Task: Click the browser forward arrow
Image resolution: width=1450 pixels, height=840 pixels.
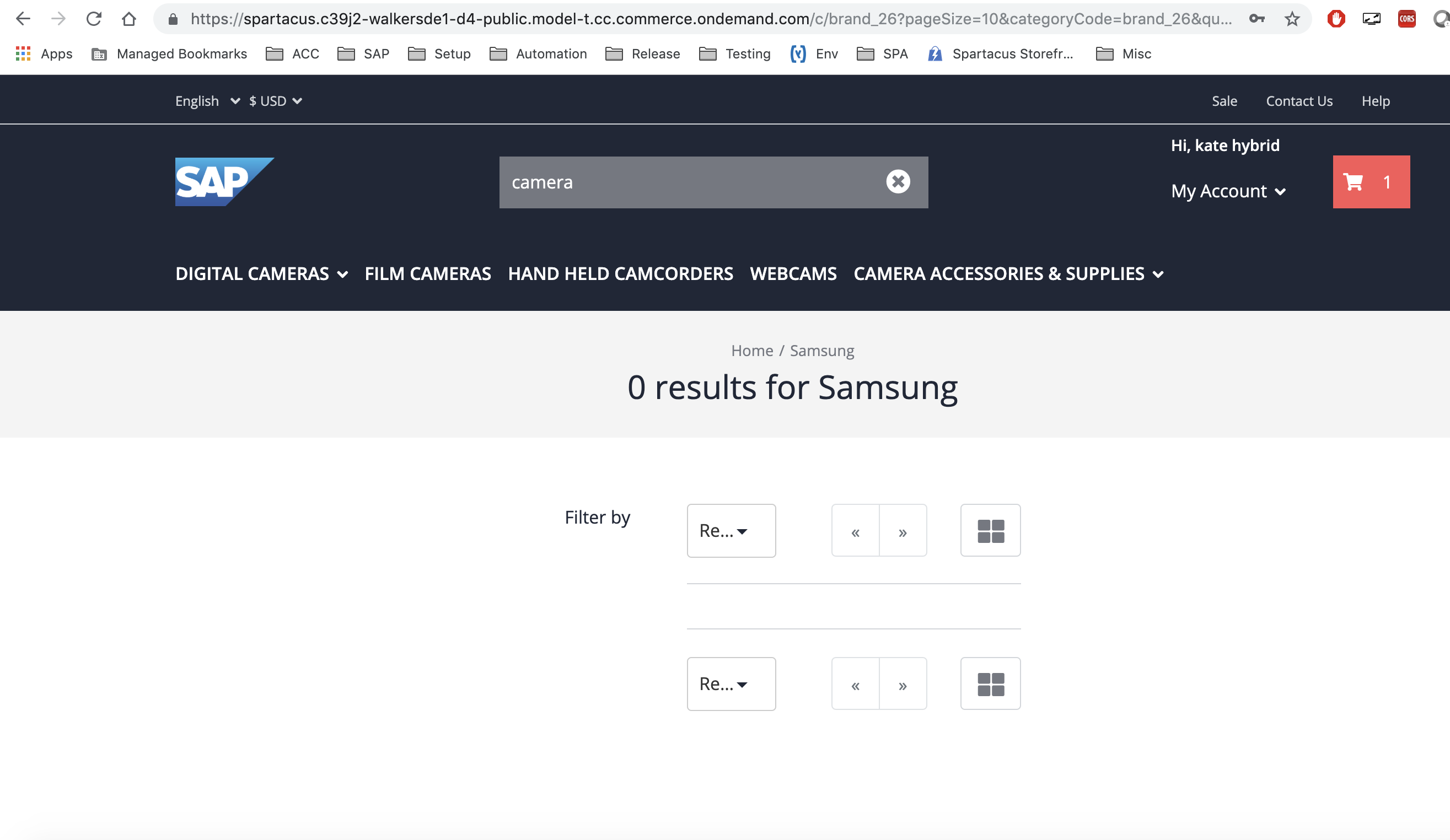Action: [58, 19]
